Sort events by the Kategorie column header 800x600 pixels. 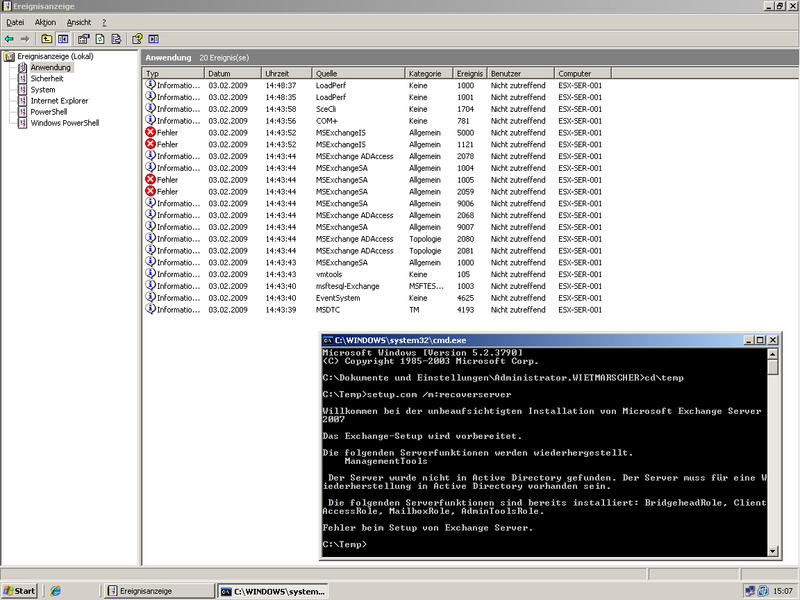tap(429, 73)
